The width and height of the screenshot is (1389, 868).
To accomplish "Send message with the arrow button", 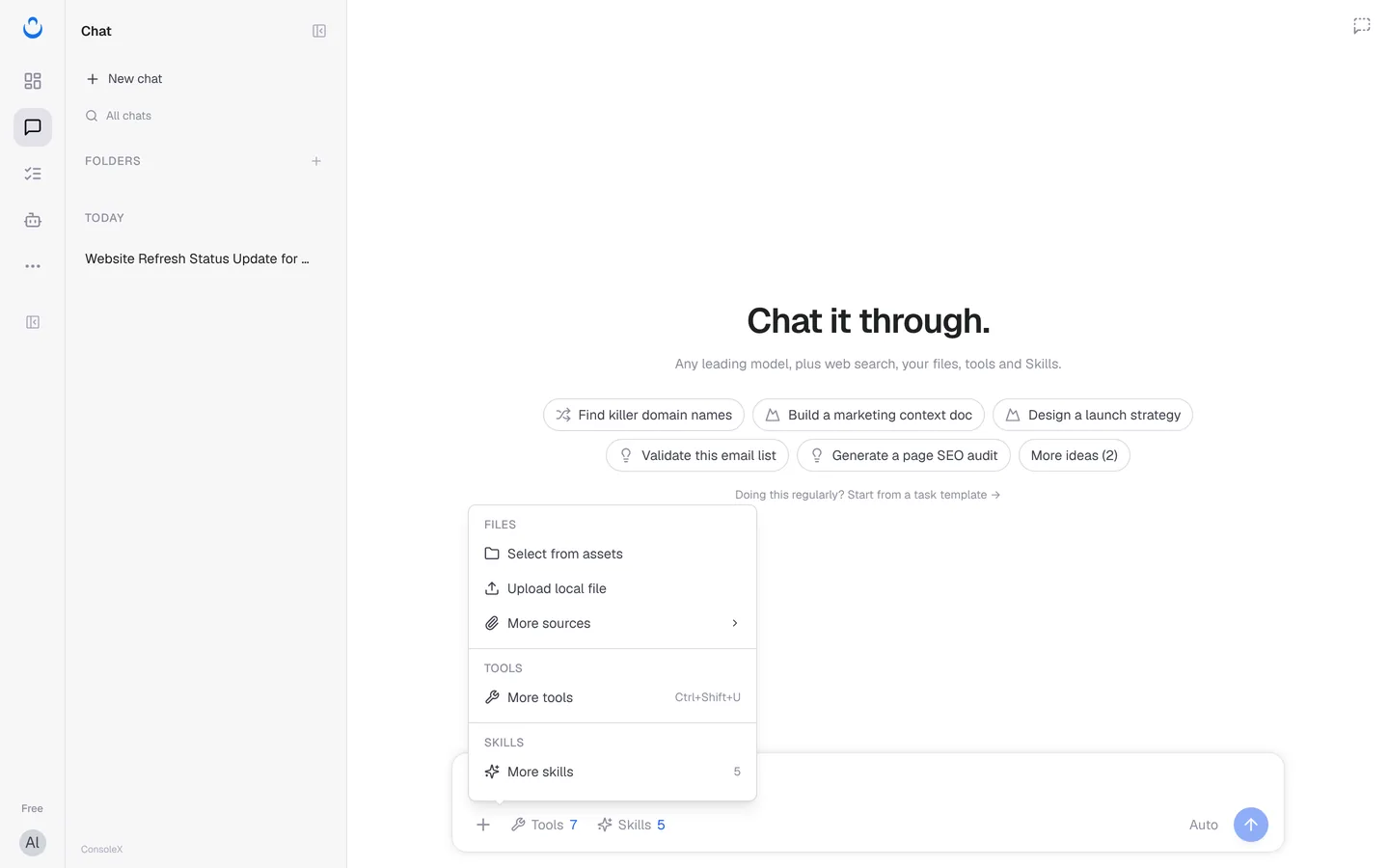I will [x=1251, y=825].
